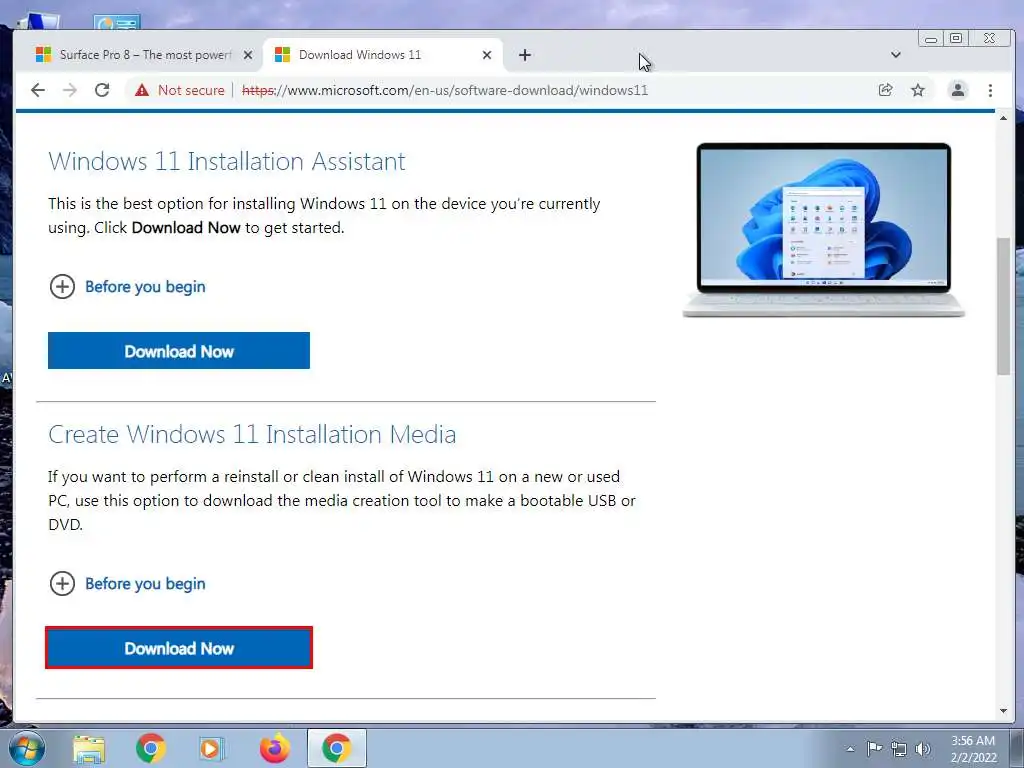Viewport: 1024px width, 768px height.
Task: Open the Chrome profile avatar
Action: click(957, 90)
